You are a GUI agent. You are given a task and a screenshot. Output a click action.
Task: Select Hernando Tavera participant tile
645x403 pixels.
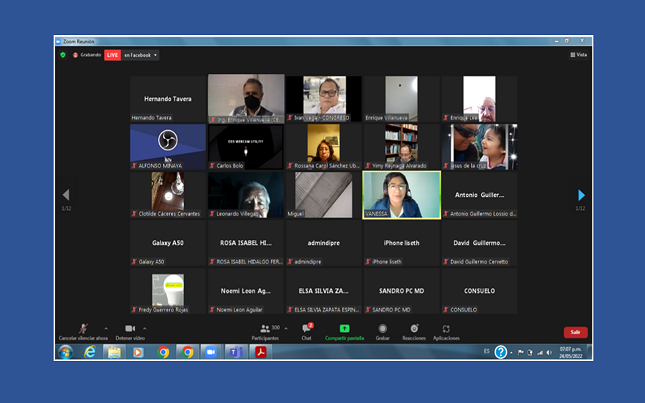[168, 99]
